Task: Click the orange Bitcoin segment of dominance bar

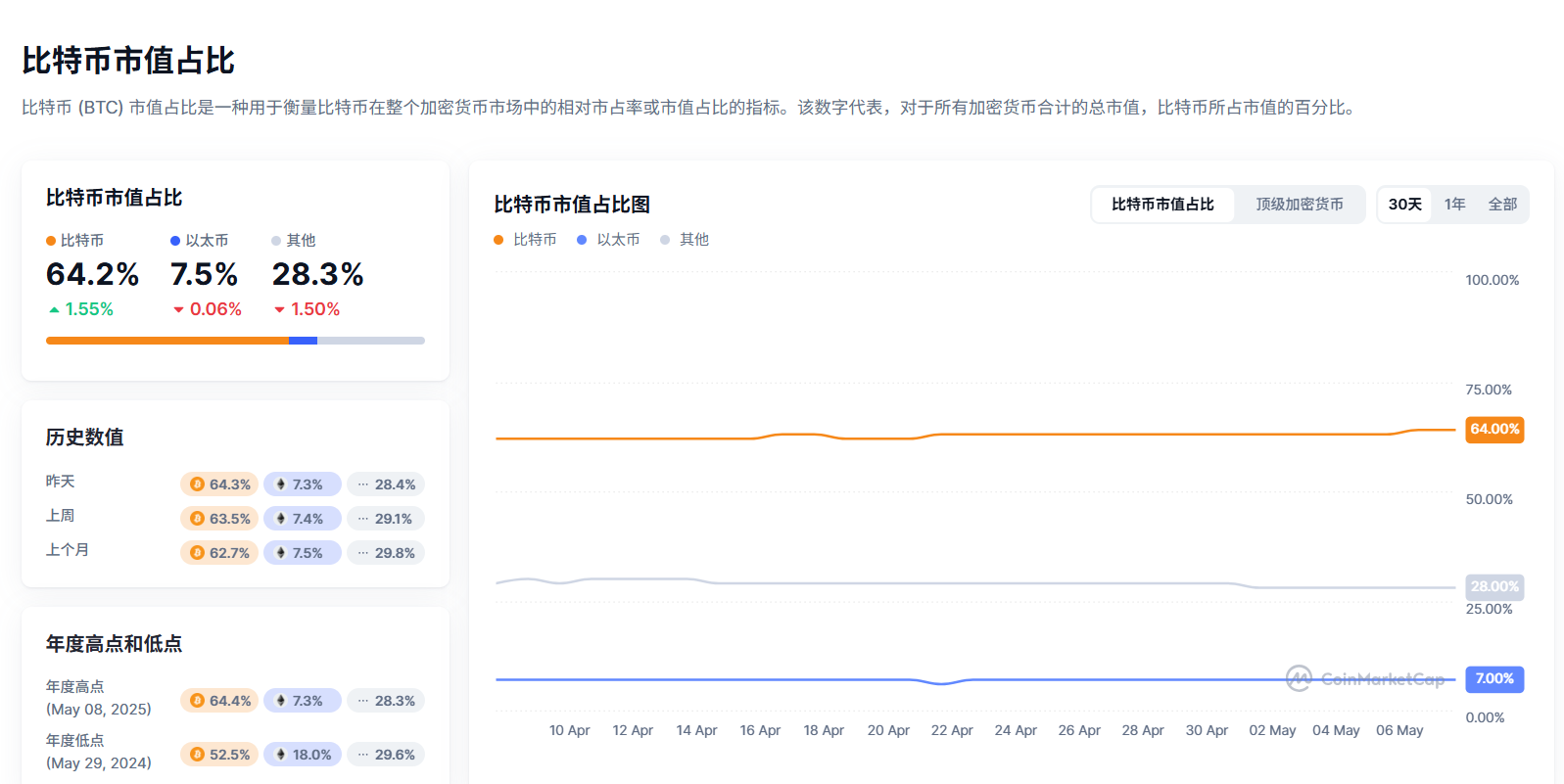Action: [x=166, y=341]
